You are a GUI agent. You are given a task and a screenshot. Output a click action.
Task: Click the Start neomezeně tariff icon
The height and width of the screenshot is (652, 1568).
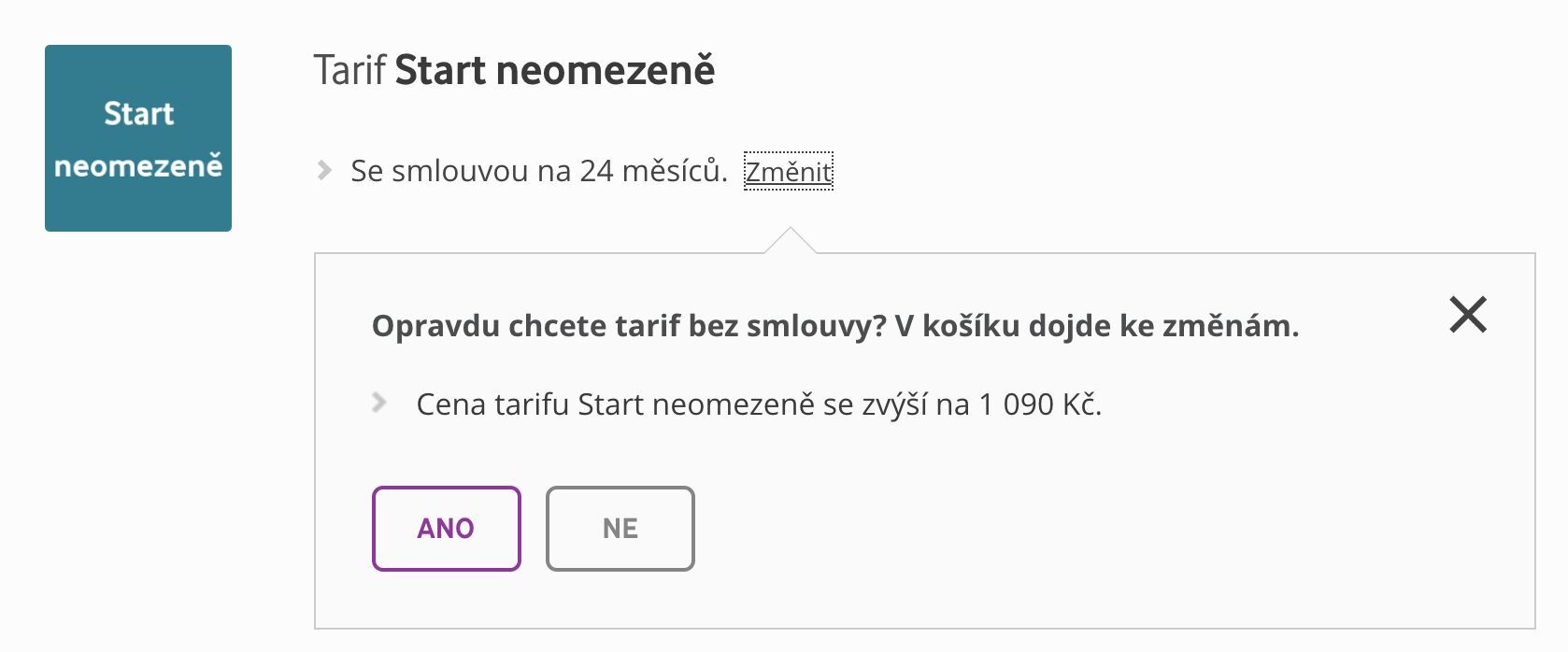click(x=137, y=136)
